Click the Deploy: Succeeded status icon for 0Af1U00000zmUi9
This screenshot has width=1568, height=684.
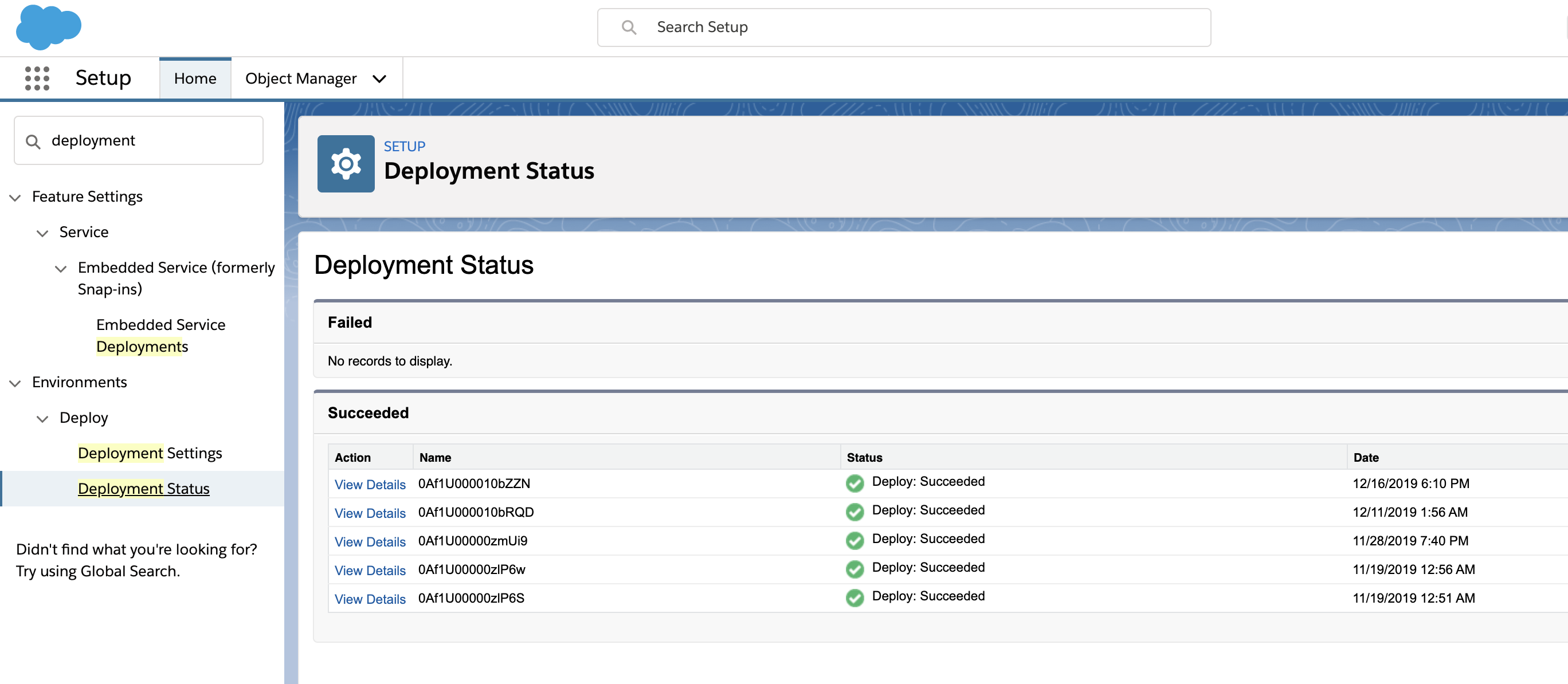click(x=854, y=540)
